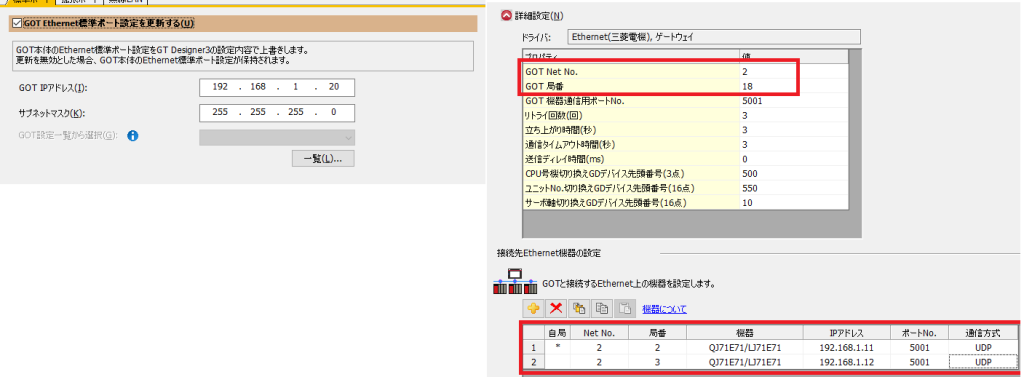This screenshot has width=1024, height=377.
Task: Collapse the 詳細設定 red chevron expander
Action: coord(505,16)
